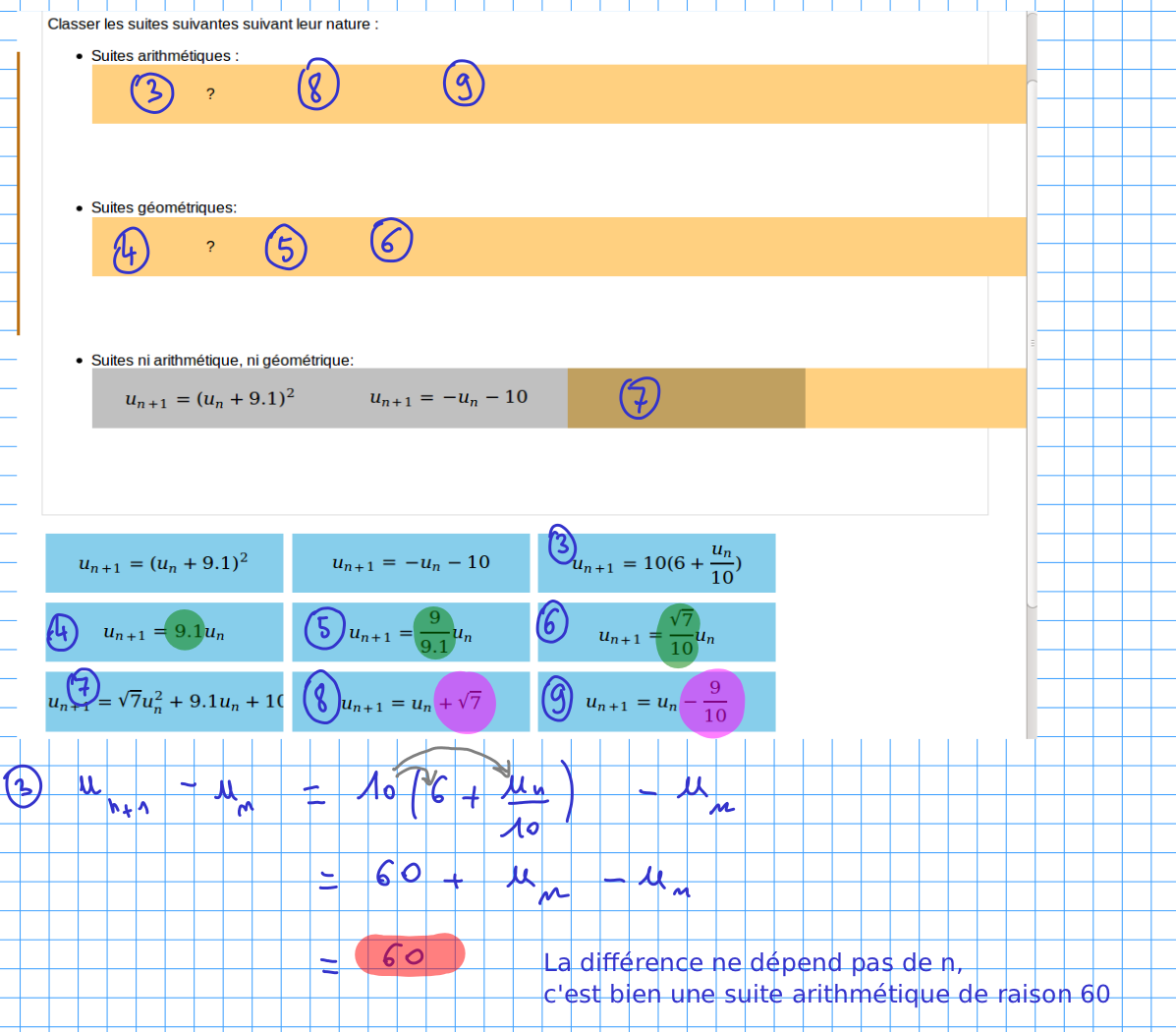Viewport: 1176px width, 1032px height.
Task: Choose card 5 with fraction 9/9.1
Action: coord(411,632)
